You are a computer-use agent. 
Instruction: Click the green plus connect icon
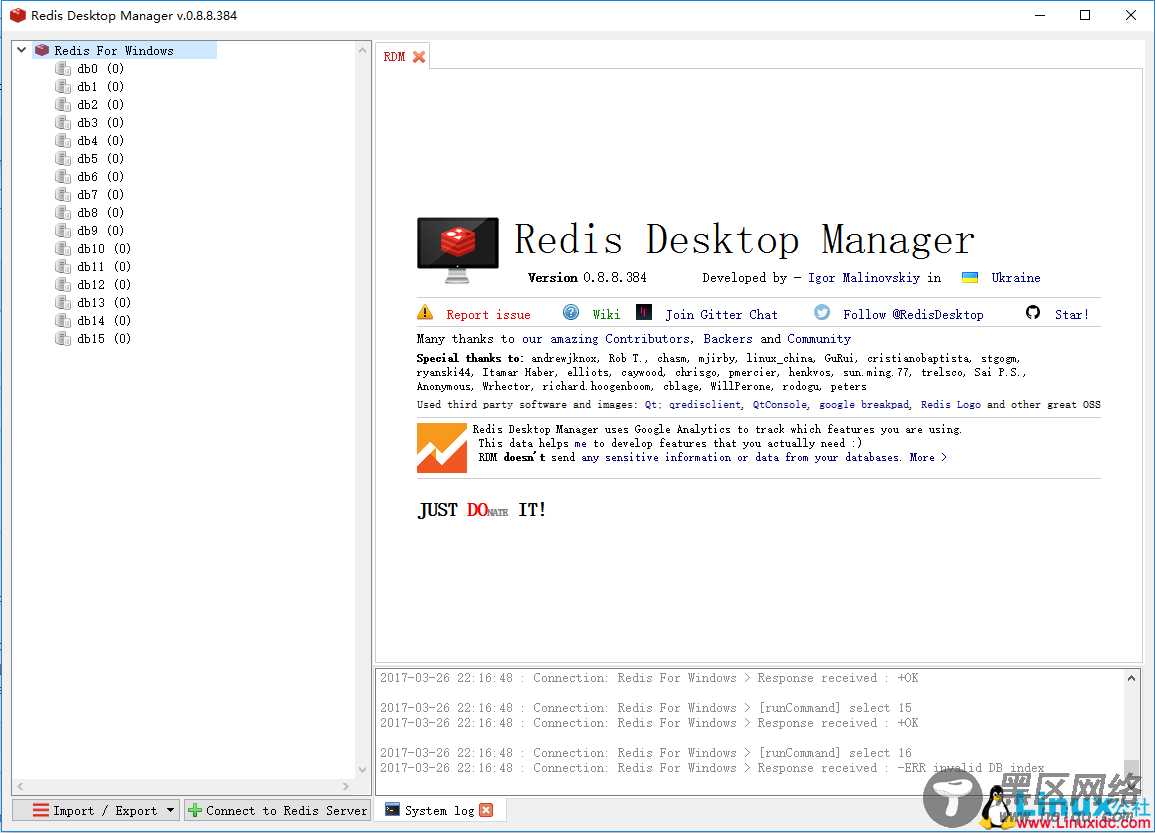(x=195, y=810)
